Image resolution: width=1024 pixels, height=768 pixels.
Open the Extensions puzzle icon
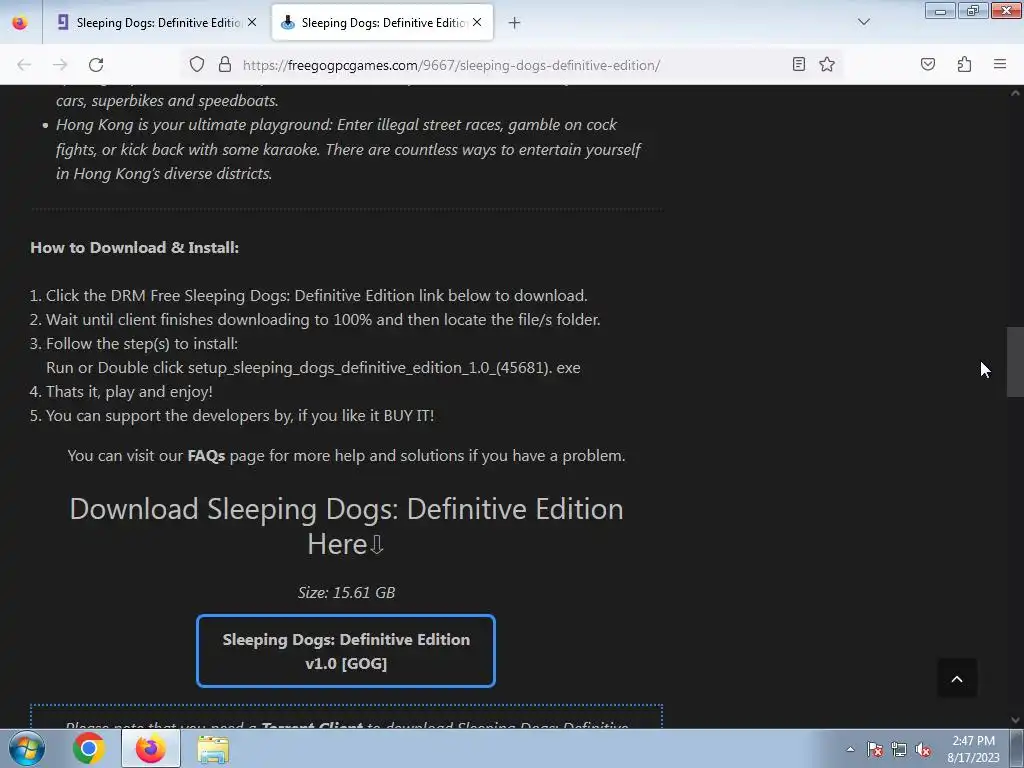pos(964,64)
